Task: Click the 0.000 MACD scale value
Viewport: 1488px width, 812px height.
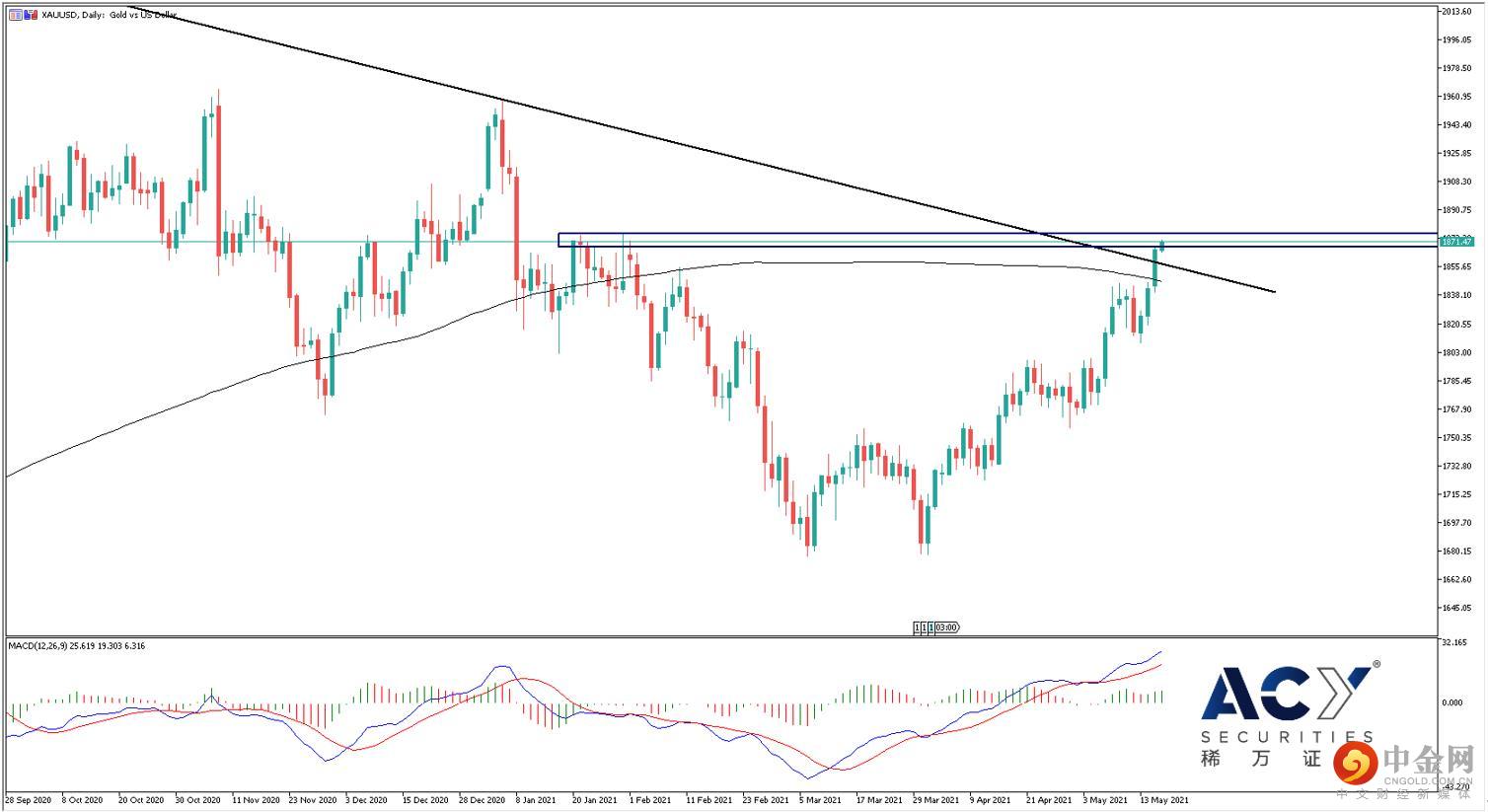Action: (x=1452, y=702)
